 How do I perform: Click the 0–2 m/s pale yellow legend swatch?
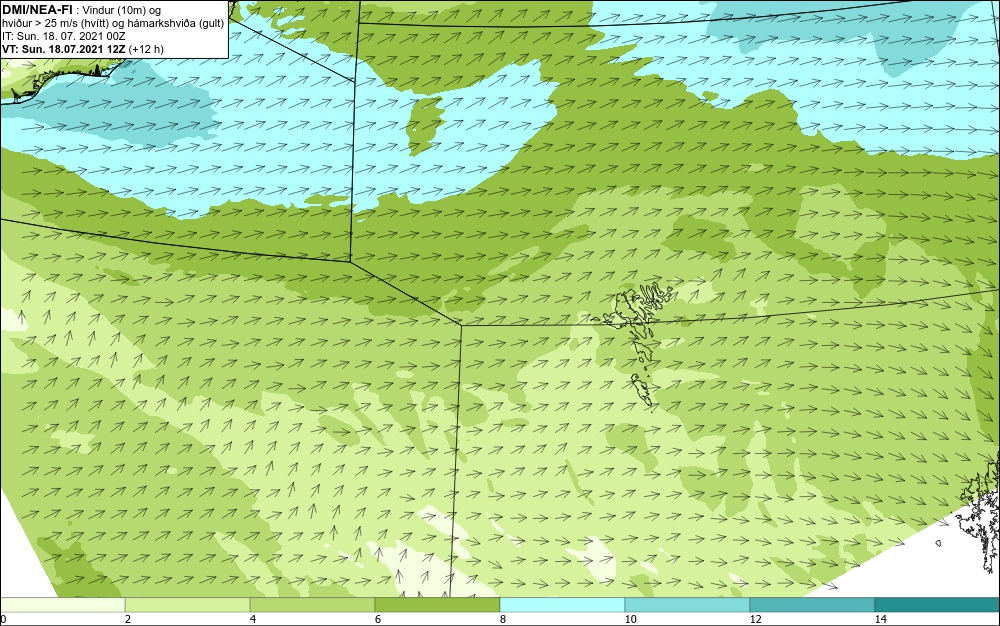tap(62, 605)
